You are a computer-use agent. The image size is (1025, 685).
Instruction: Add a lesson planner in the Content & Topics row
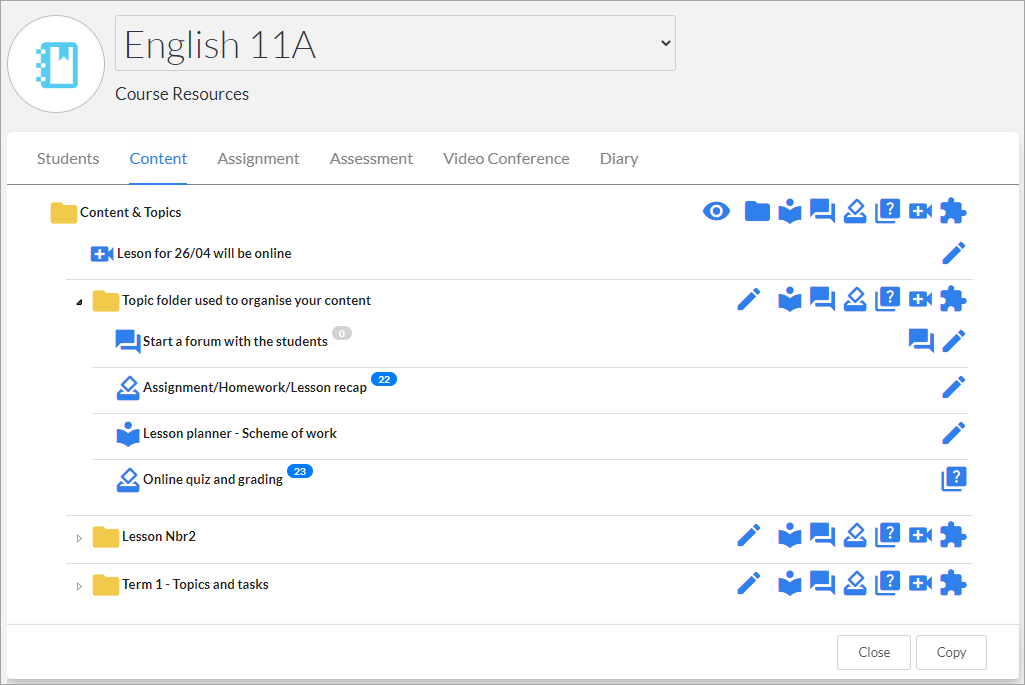coord(790,211)
